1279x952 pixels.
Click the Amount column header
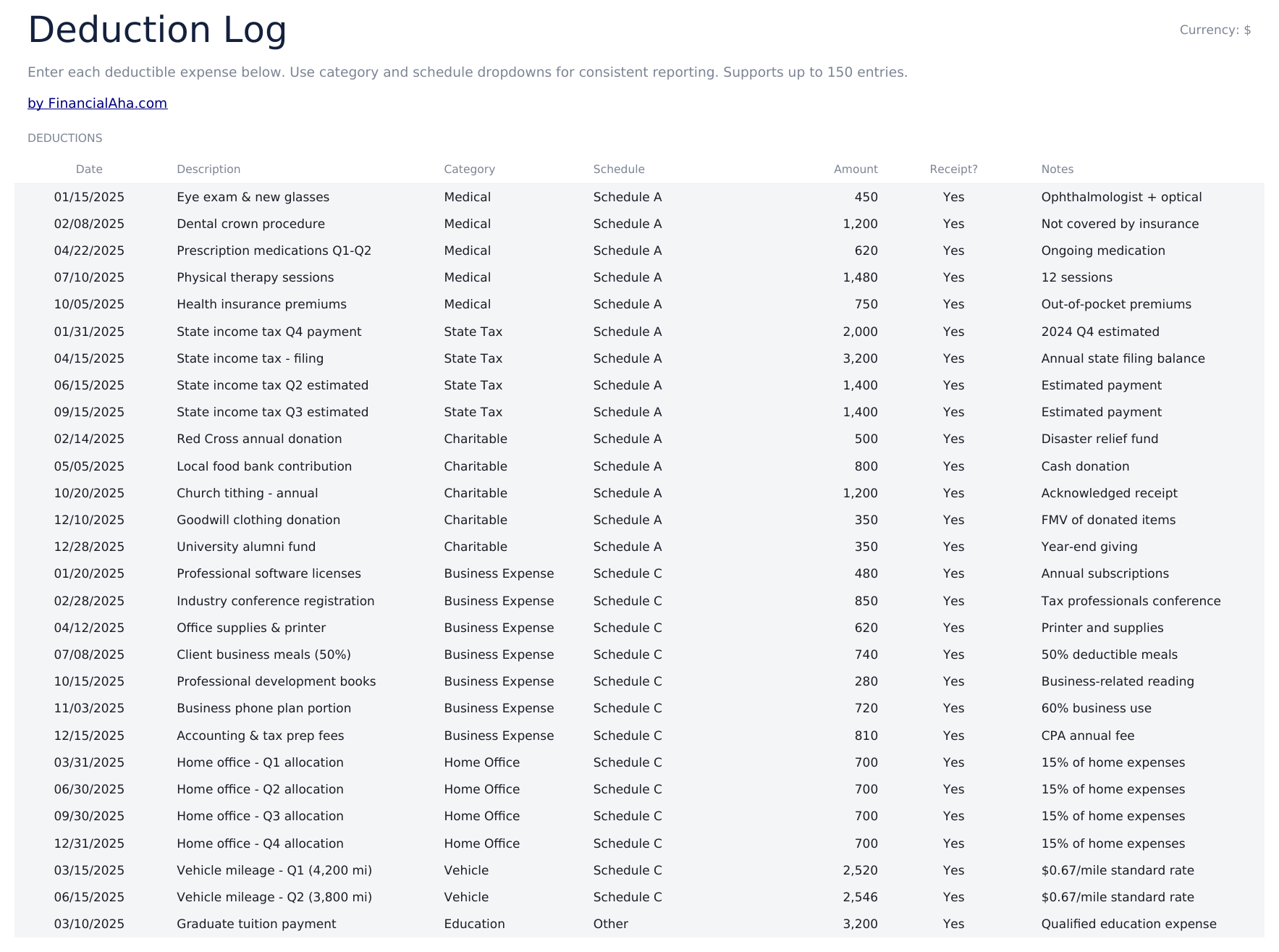point(856,169)
